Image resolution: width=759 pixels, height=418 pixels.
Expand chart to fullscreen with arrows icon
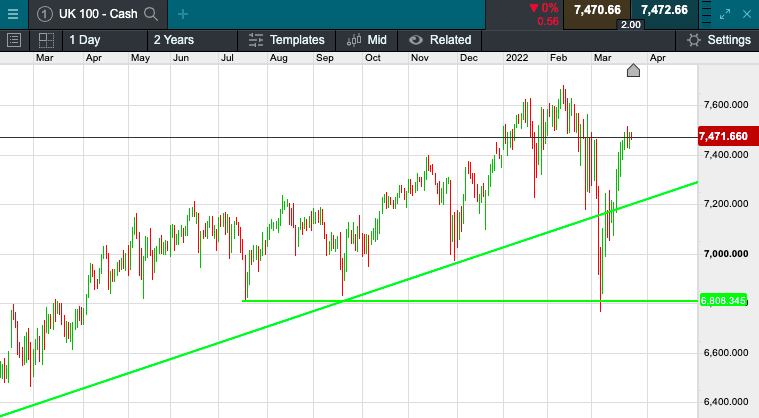(x=725, y=14)
